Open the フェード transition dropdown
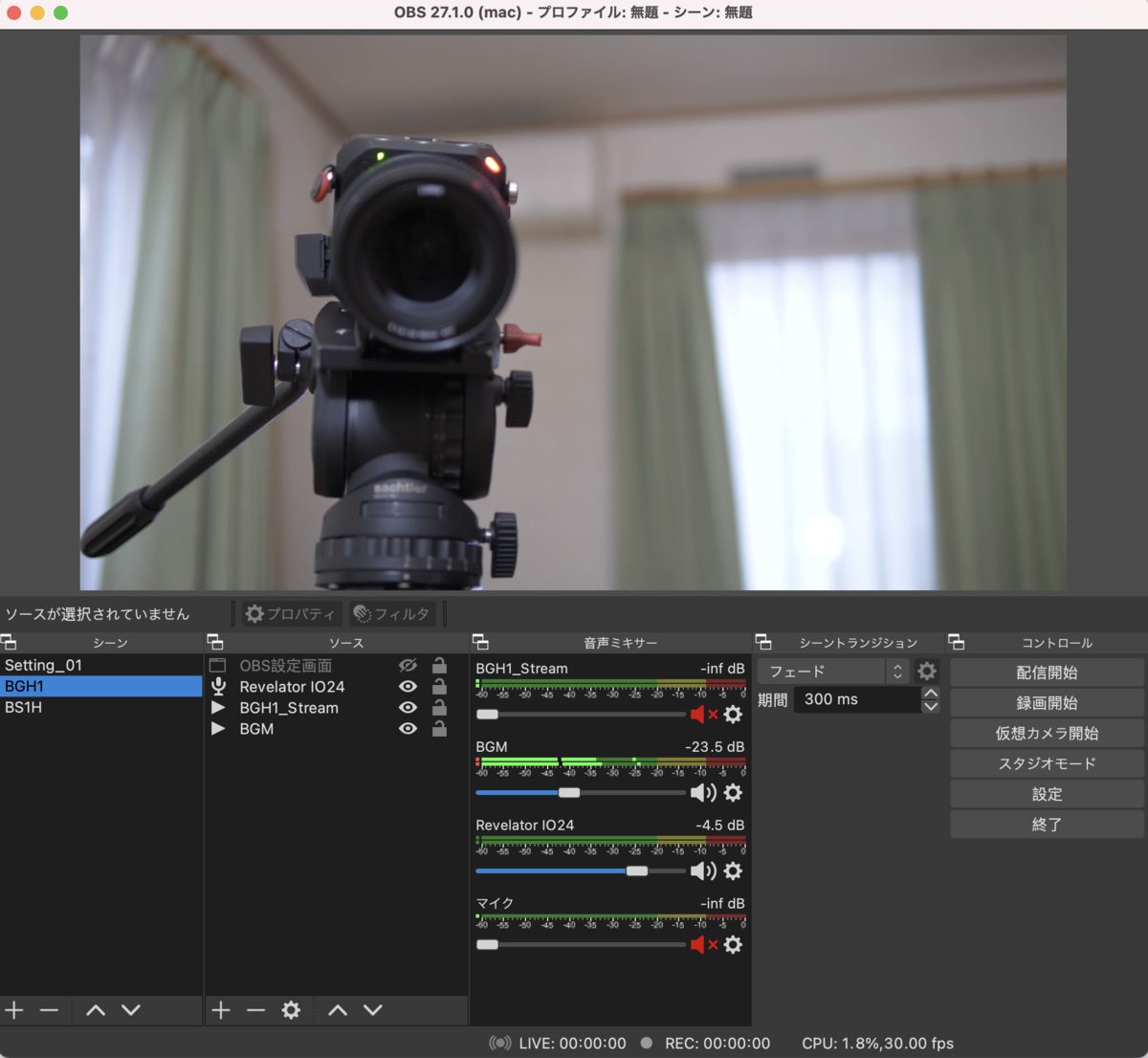 (832, 672)
